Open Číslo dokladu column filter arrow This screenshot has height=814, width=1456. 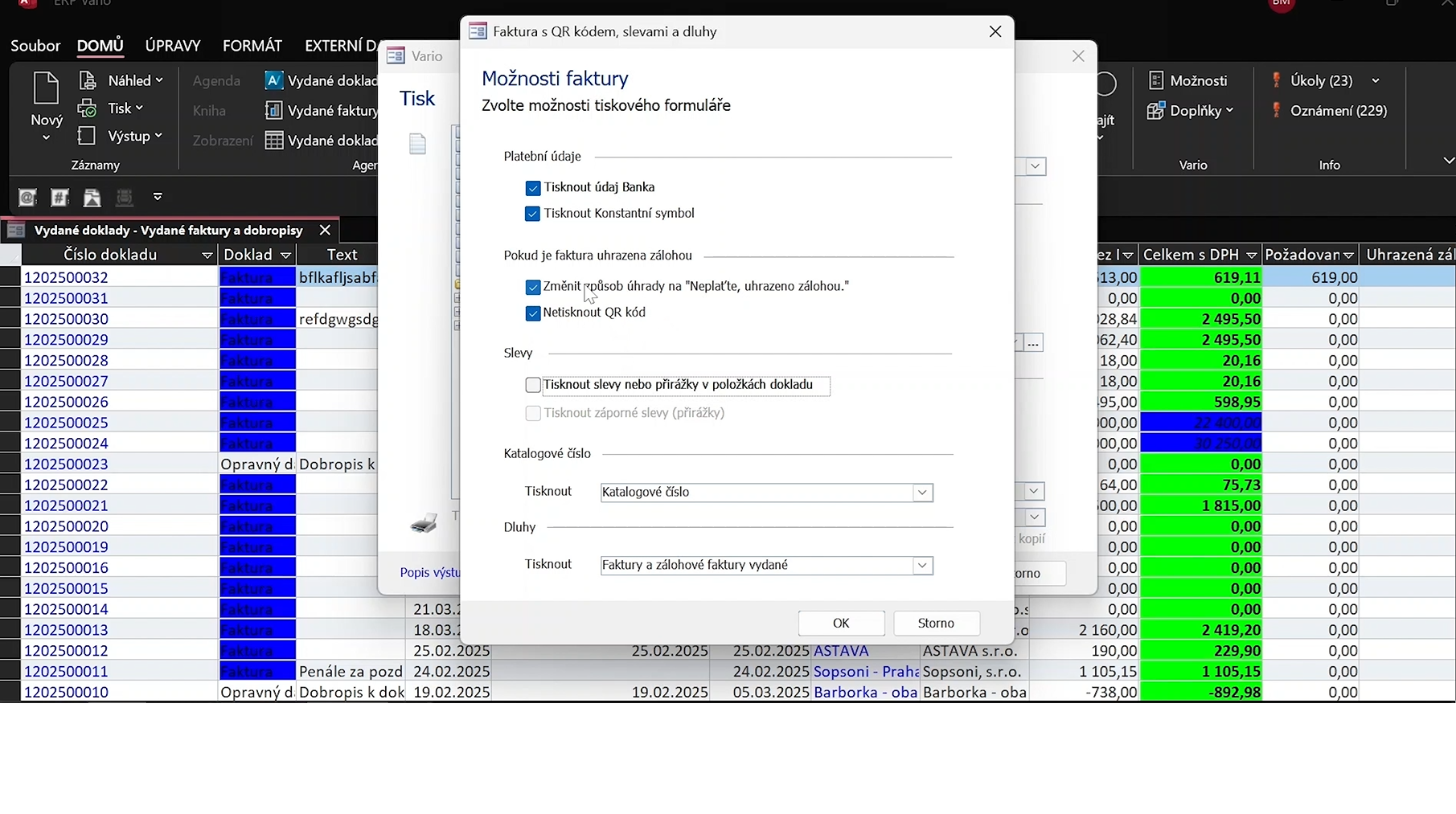tap(207, 256)
